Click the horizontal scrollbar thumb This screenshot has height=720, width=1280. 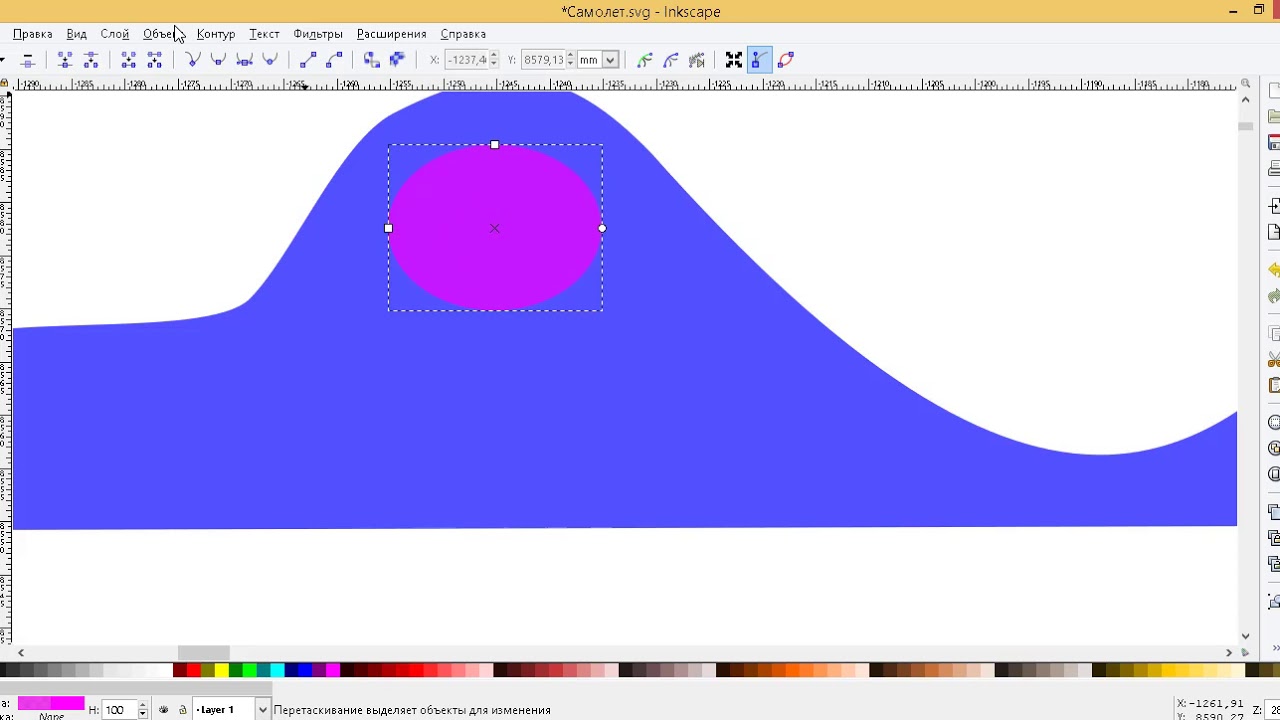click(204, 652)
